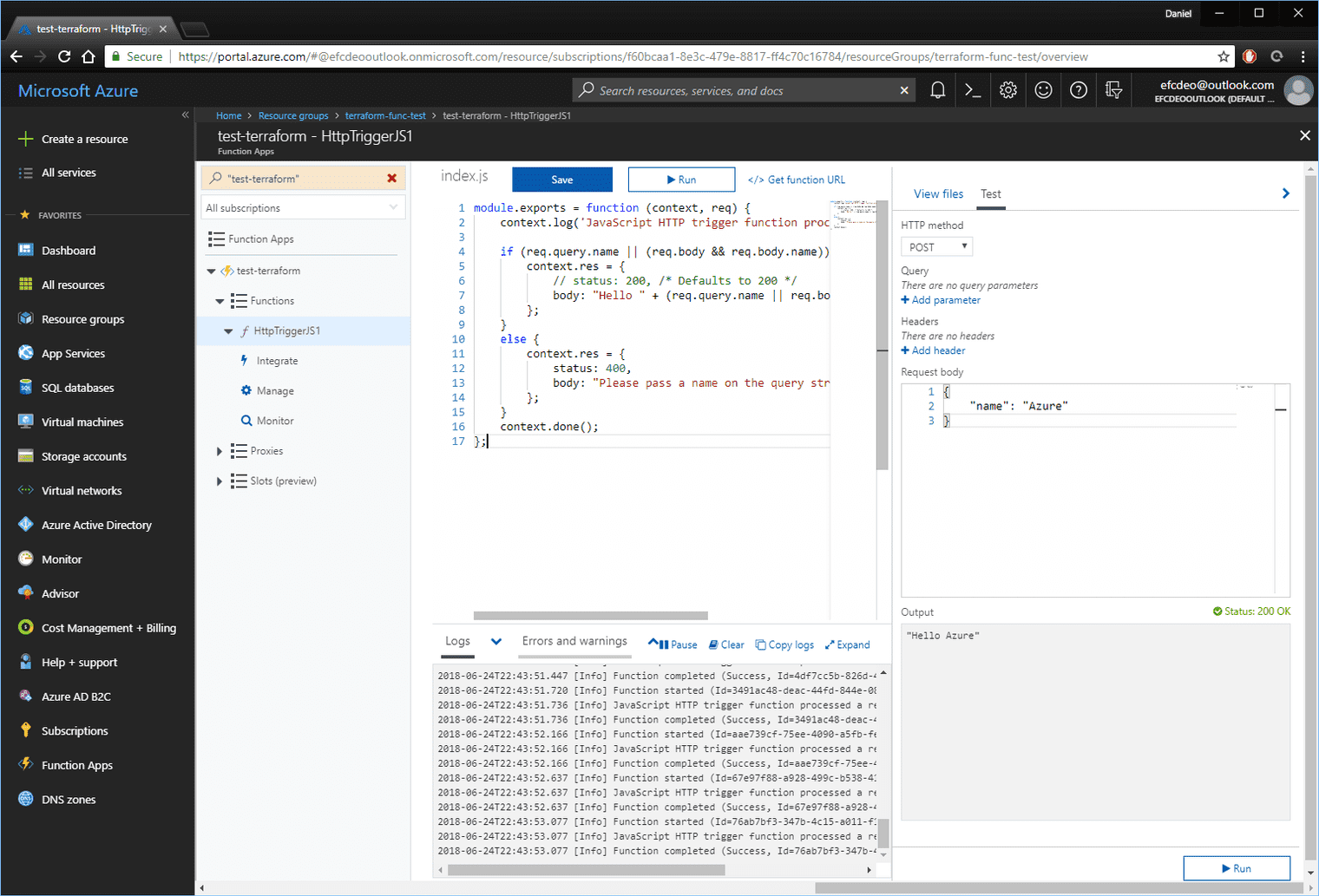Open Integrate under HttpTriggerJS1
The image size is (1319, 896).
277,361
